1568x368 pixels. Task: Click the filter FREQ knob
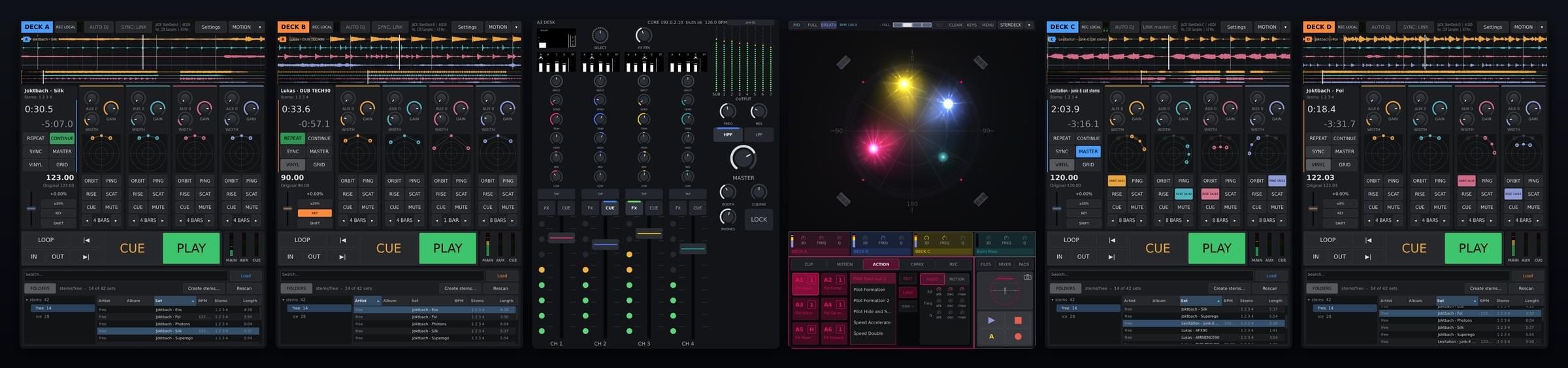(x=727, y=111)
